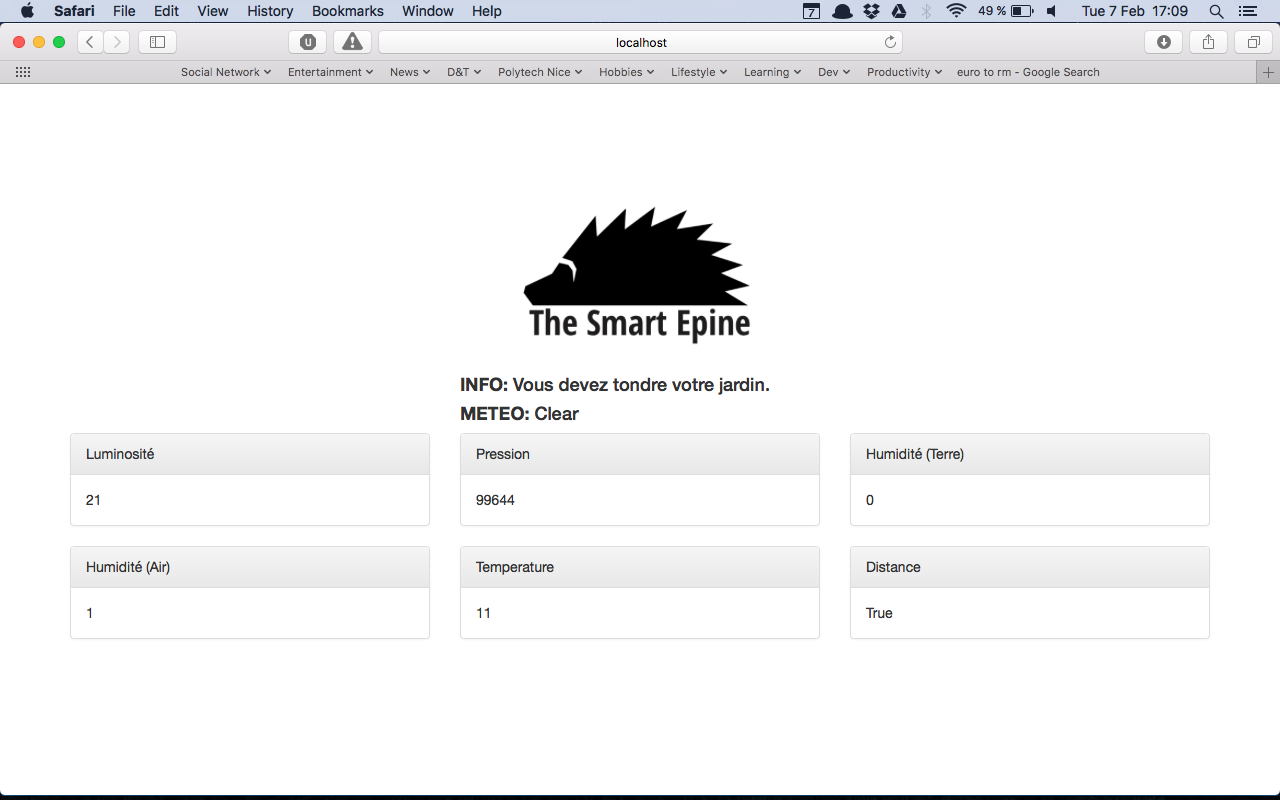
Task: Click the new tab plus button
Action: tap(1268, 71)
